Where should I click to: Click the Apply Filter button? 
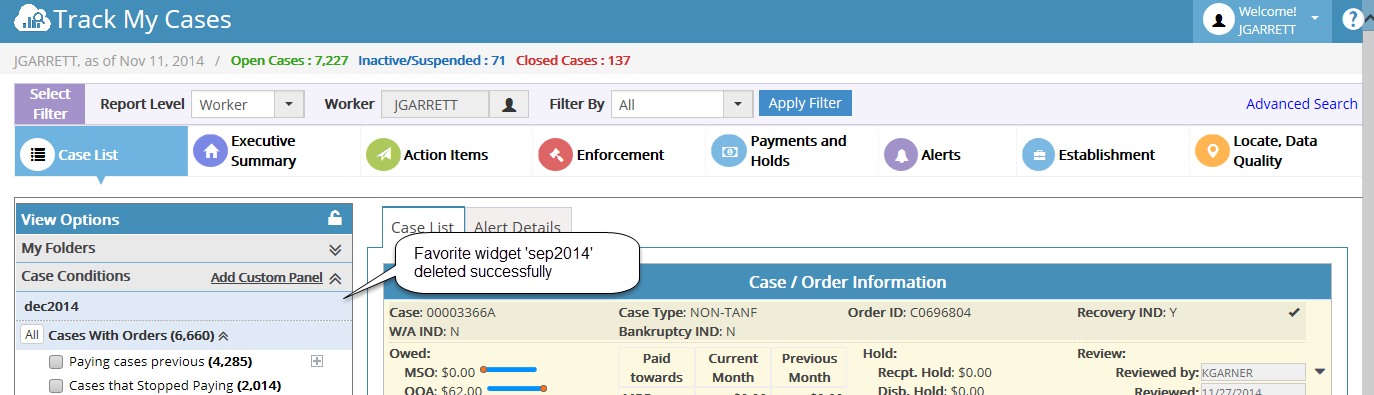(x=805, y=103)
